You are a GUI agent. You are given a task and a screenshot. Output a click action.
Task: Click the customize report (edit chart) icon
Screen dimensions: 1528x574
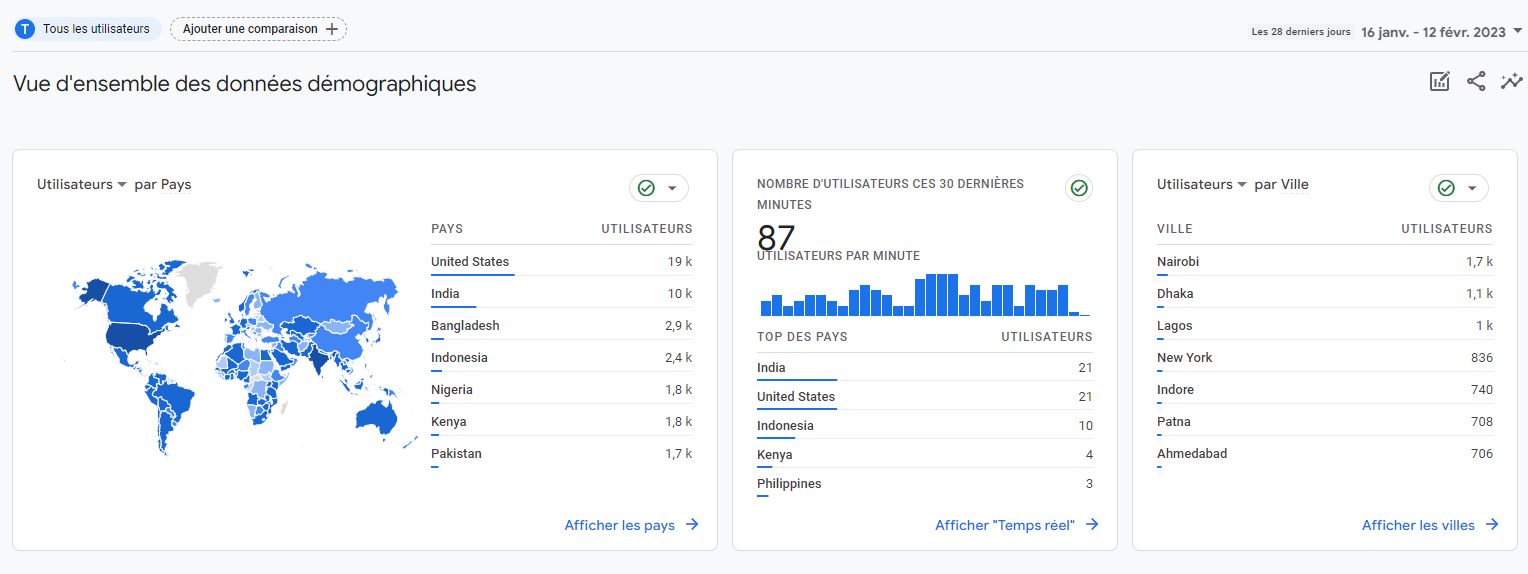click(x=1439, y=82)
